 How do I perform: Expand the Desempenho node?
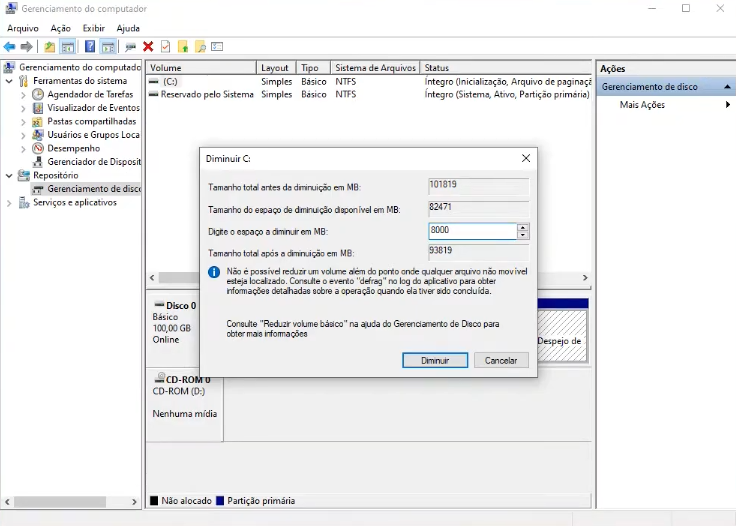click(23, 149)
